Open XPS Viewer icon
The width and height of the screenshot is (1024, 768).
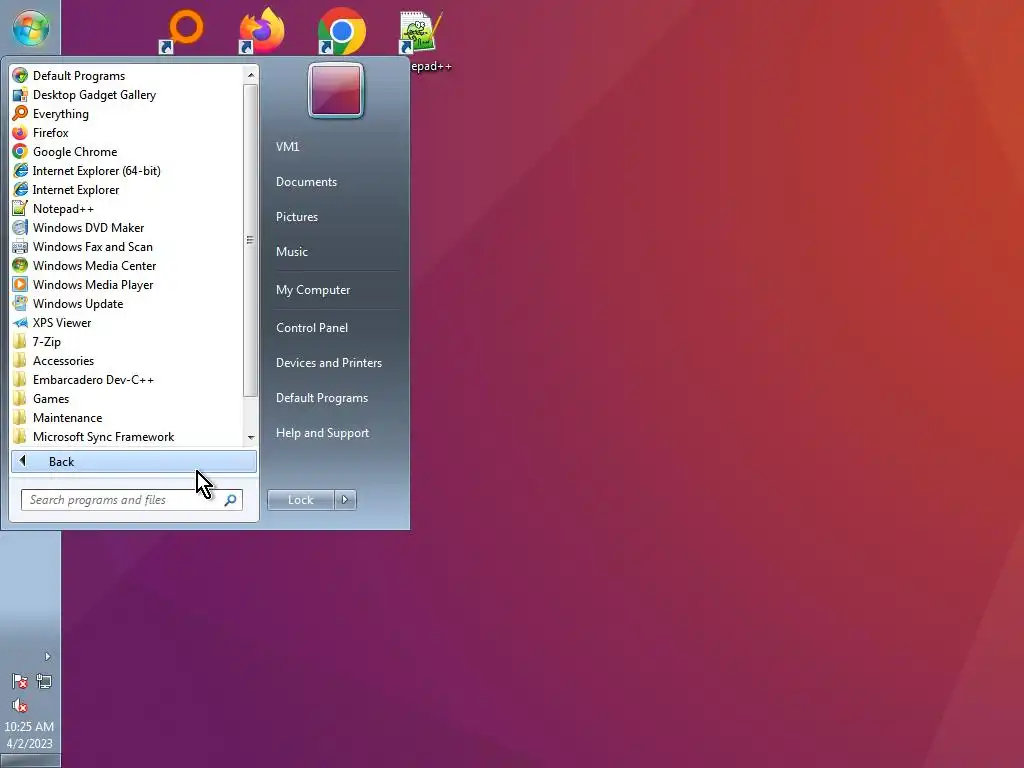(20, 323)
